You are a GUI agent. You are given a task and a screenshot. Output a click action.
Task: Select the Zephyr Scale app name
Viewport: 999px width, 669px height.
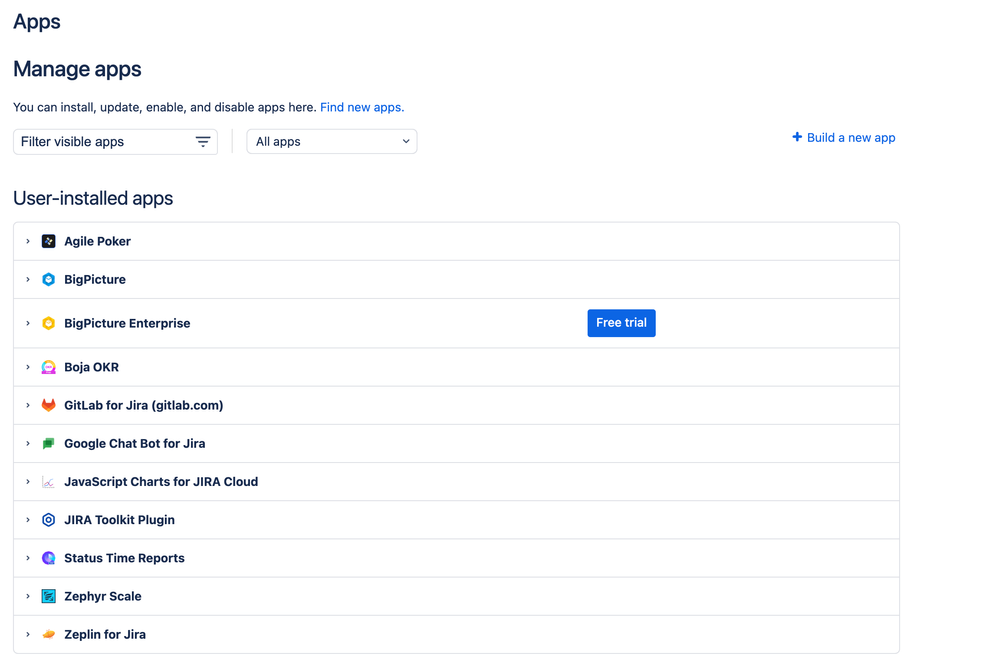tap(103, 597)
